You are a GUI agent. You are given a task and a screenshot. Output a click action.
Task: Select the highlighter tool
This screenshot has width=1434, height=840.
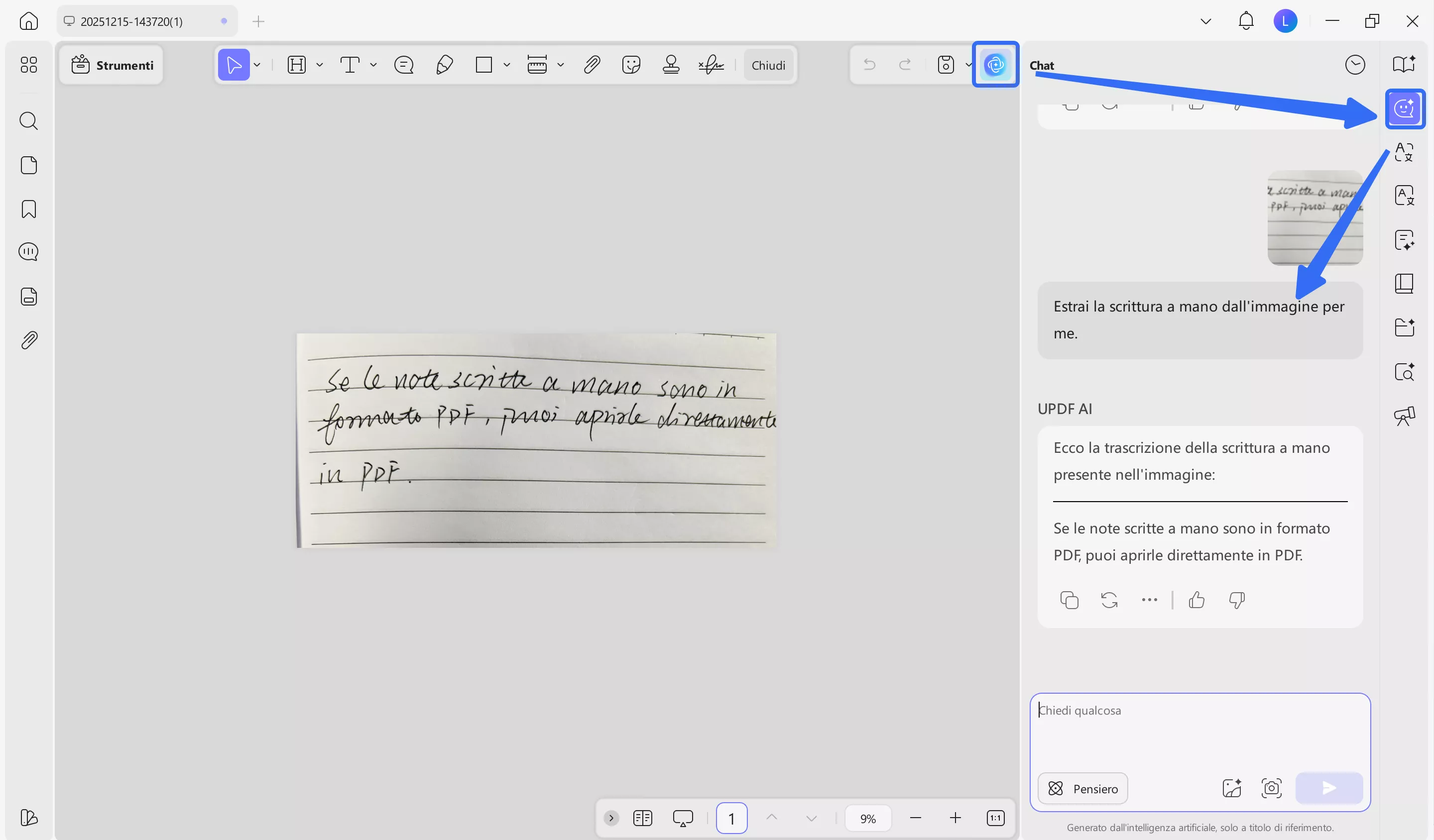click(x=297, y=64)
